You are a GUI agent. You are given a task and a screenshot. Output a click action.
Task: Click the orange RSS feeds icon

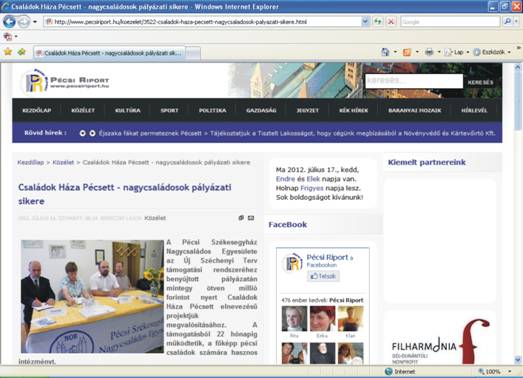pyautogui.click(x=407, y=52)
